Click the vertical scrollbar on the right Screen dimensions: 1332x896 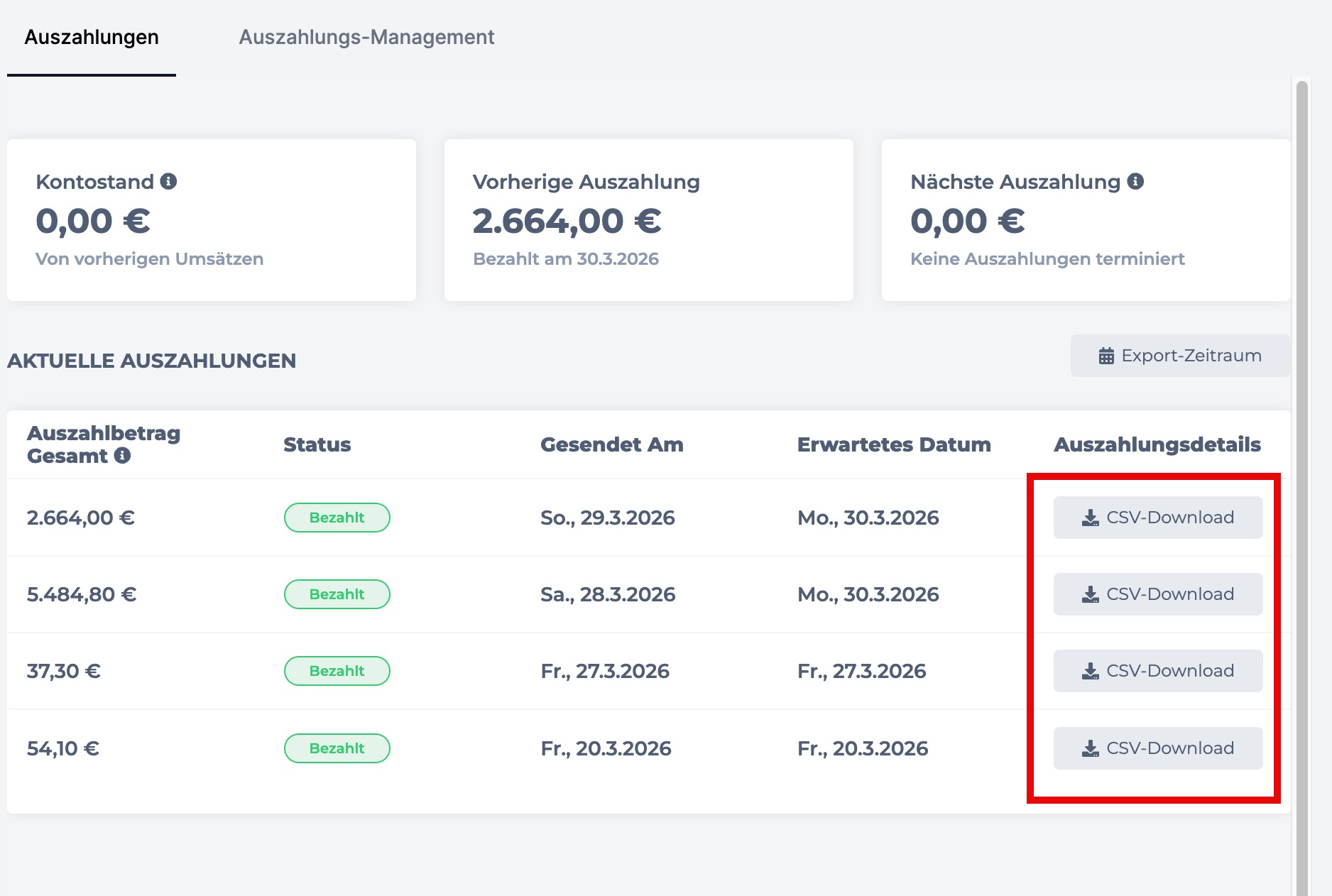(1301, 487)
